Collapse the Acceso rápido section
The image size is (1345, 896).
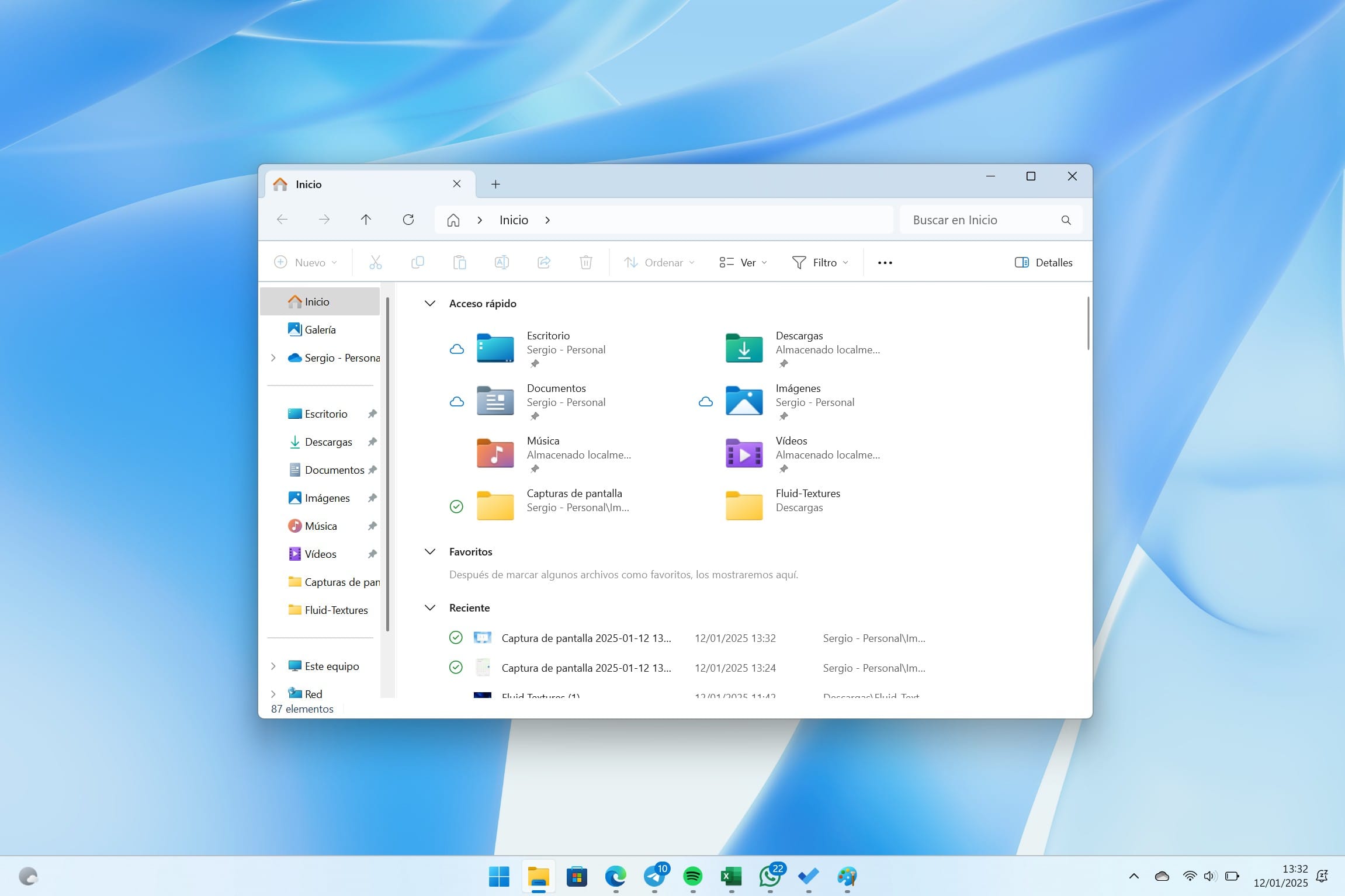tap(430, 303)
